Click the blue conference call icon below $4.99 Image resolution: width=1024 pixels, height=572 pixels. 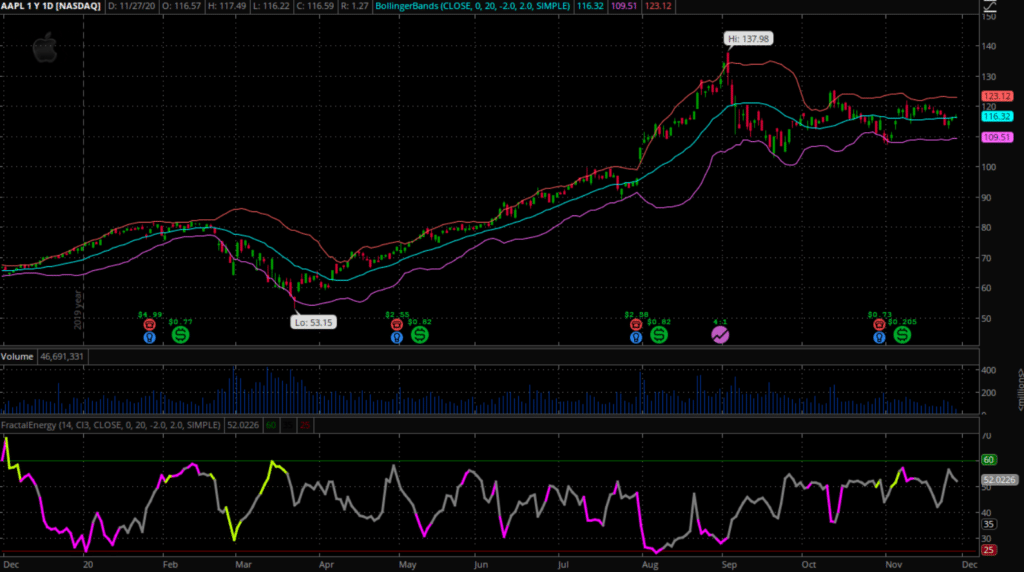pyautogui.click(x=150, y=338)
